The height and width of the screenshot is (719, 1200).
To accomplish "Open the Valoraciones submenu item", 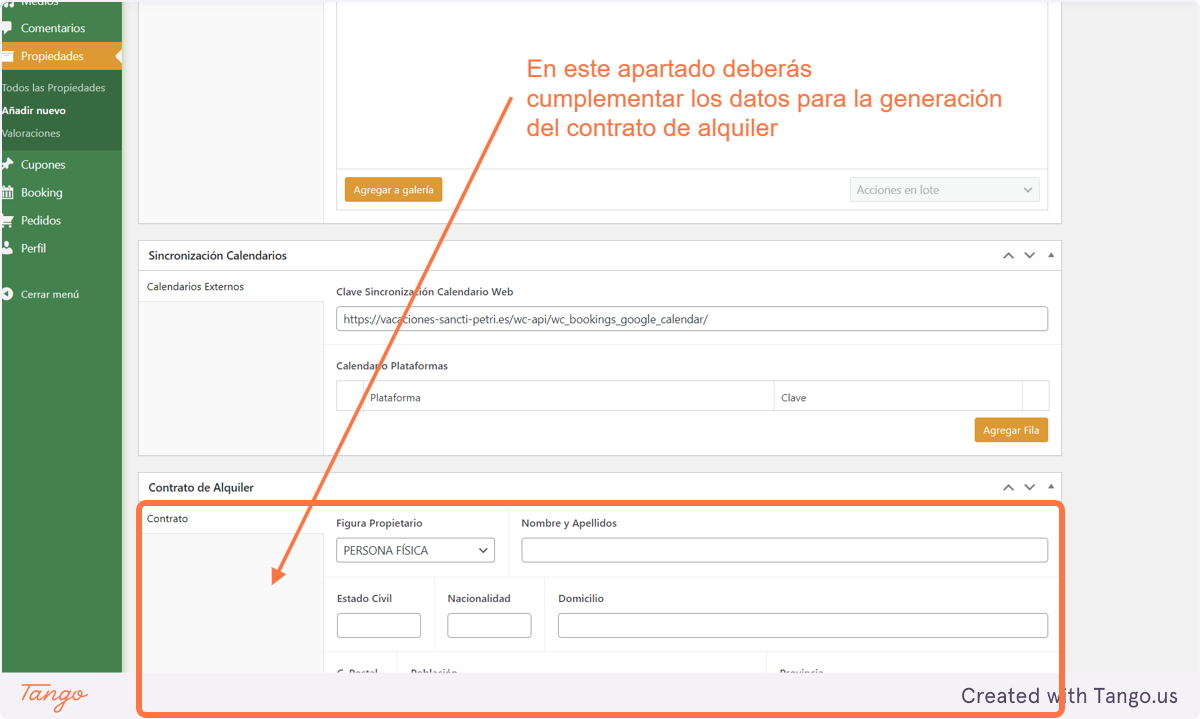I will click(x=31, y=133).
